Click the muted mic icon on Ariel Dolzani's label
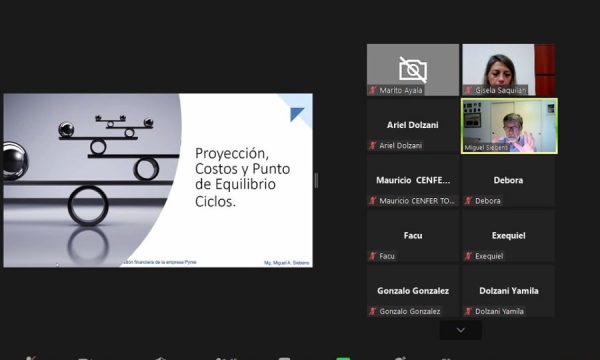The width and height of the screenshot is (600, 360). [x=373, y=145]
